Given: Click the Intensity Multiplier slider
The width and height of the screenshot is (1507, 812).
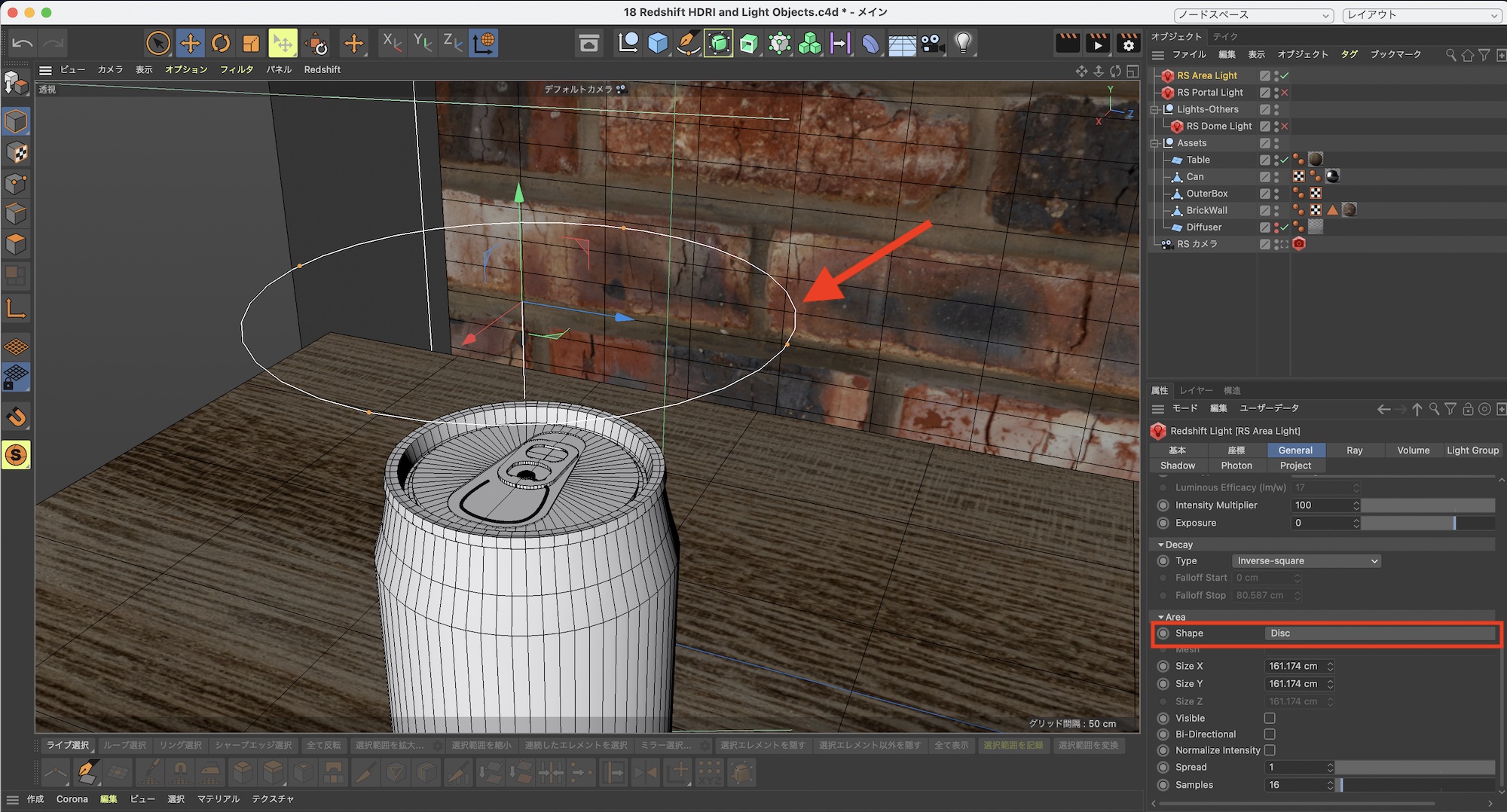Looking at the screenshot, I should coord(1427,505).
